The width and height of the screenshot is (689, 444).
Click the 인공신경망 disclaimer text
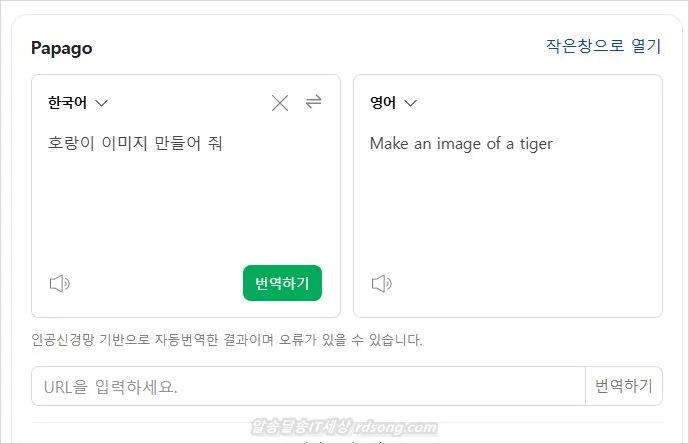click(x=227, y=340)
